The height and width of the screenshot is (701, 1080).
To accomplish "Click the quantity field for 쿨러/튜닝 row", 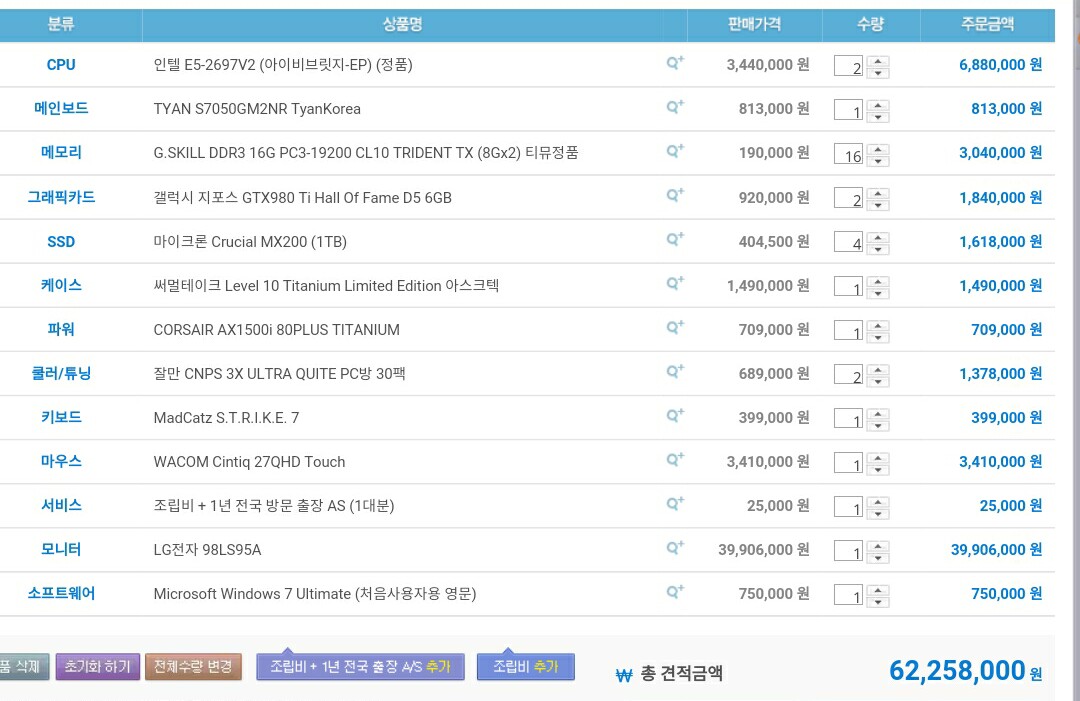I will 849,375.
